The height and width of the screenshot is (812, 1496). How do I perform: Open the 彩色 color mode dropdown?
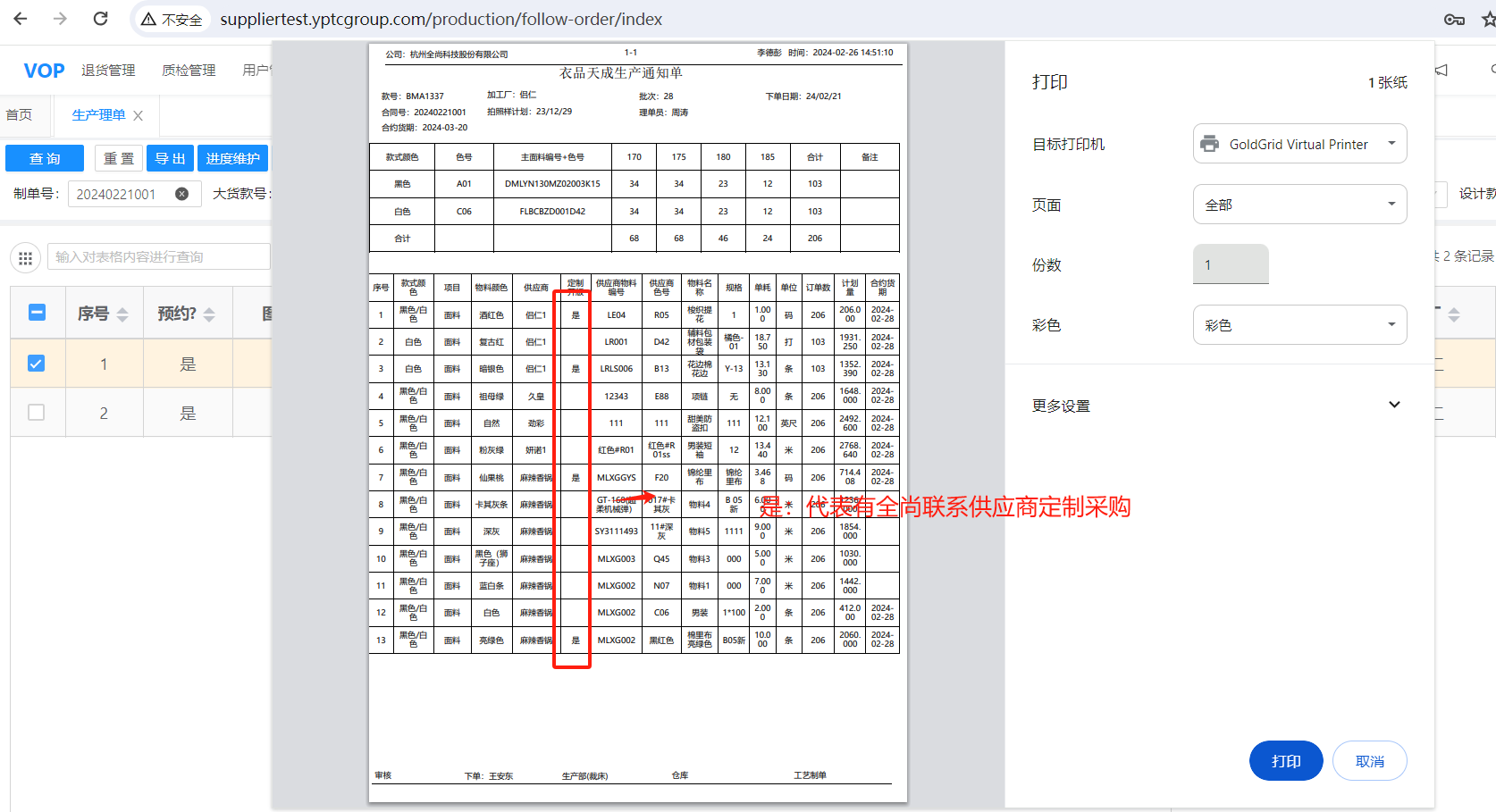click(x=1299, y=325)
